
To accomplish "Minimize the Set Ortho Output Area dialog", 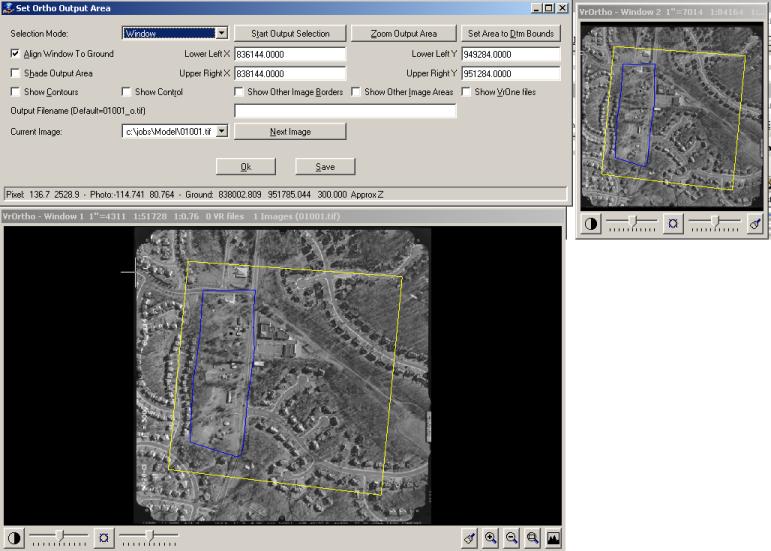I will [x=537, y=8].
